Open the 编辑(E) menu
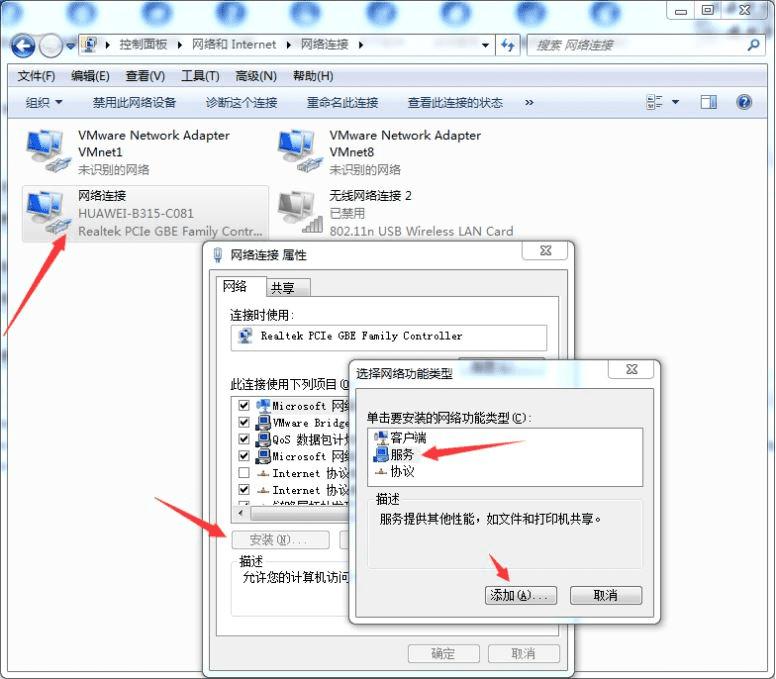This screenshot has height=679, width=776. (x=90, y=76)
